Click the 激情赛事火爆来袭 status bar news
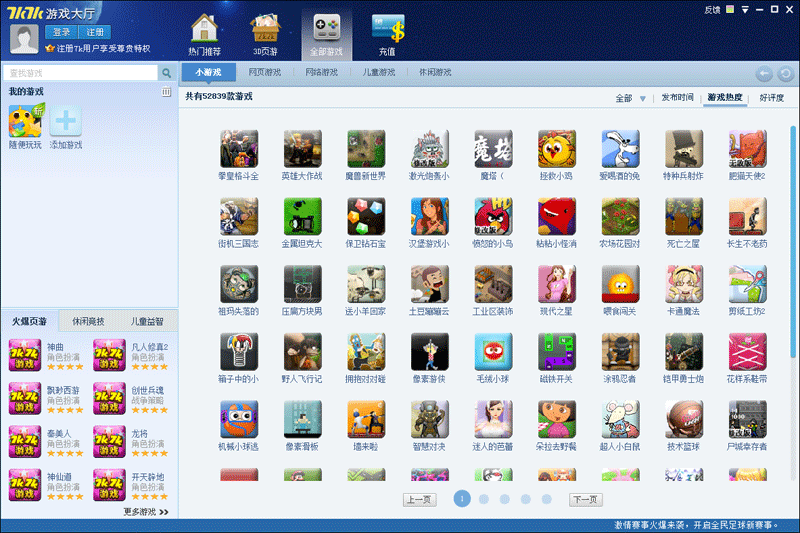This screenshot has width=800, height=533. point(695,525)
